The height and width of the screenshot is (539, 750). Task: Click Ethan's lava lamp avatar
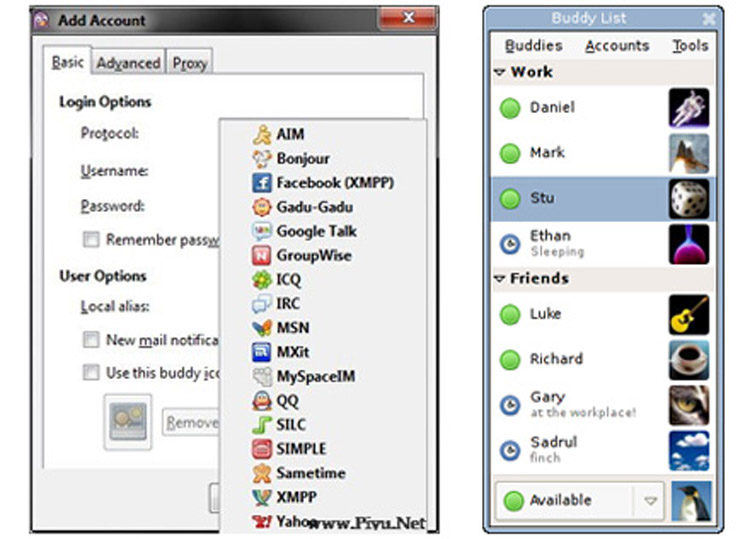(689, 244)
